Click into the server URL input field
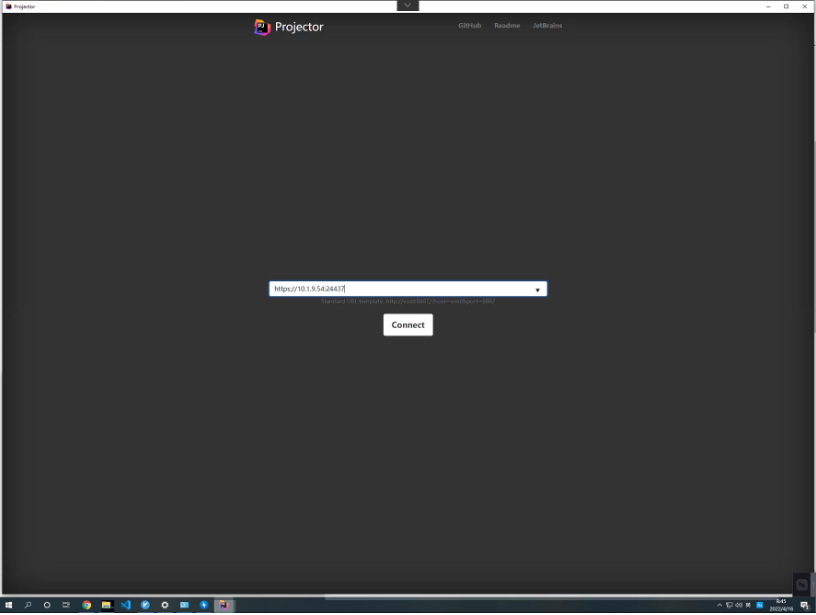The height and width of the screenshot is (615, 816). pos(400,289)
